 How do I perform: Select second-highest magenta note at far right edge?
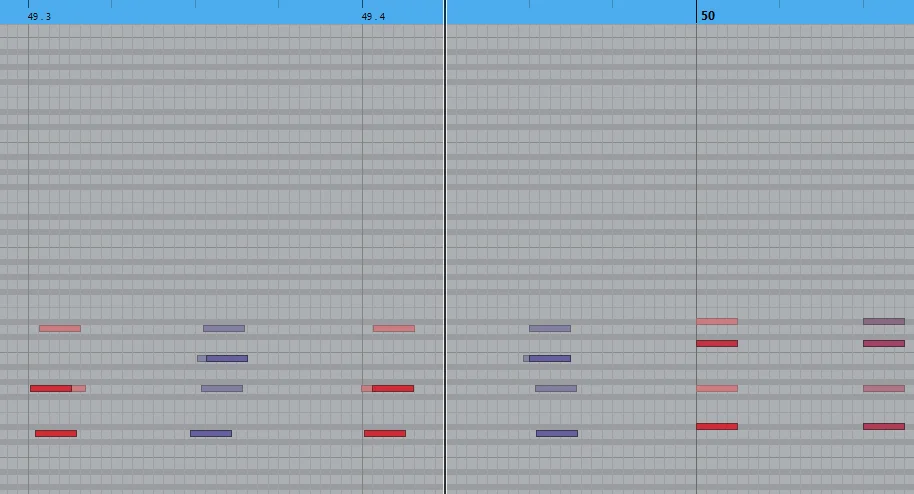click(884, 344)
